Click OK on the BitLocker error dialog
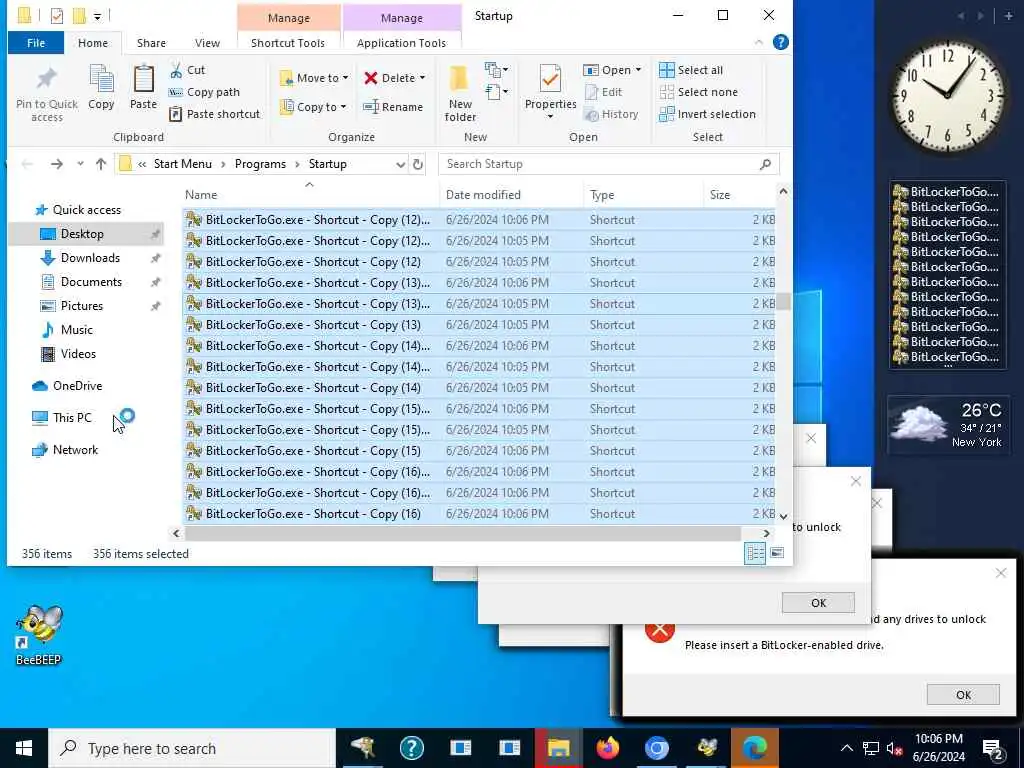This screenshot has height=768, width=1024. click(963, 695)
